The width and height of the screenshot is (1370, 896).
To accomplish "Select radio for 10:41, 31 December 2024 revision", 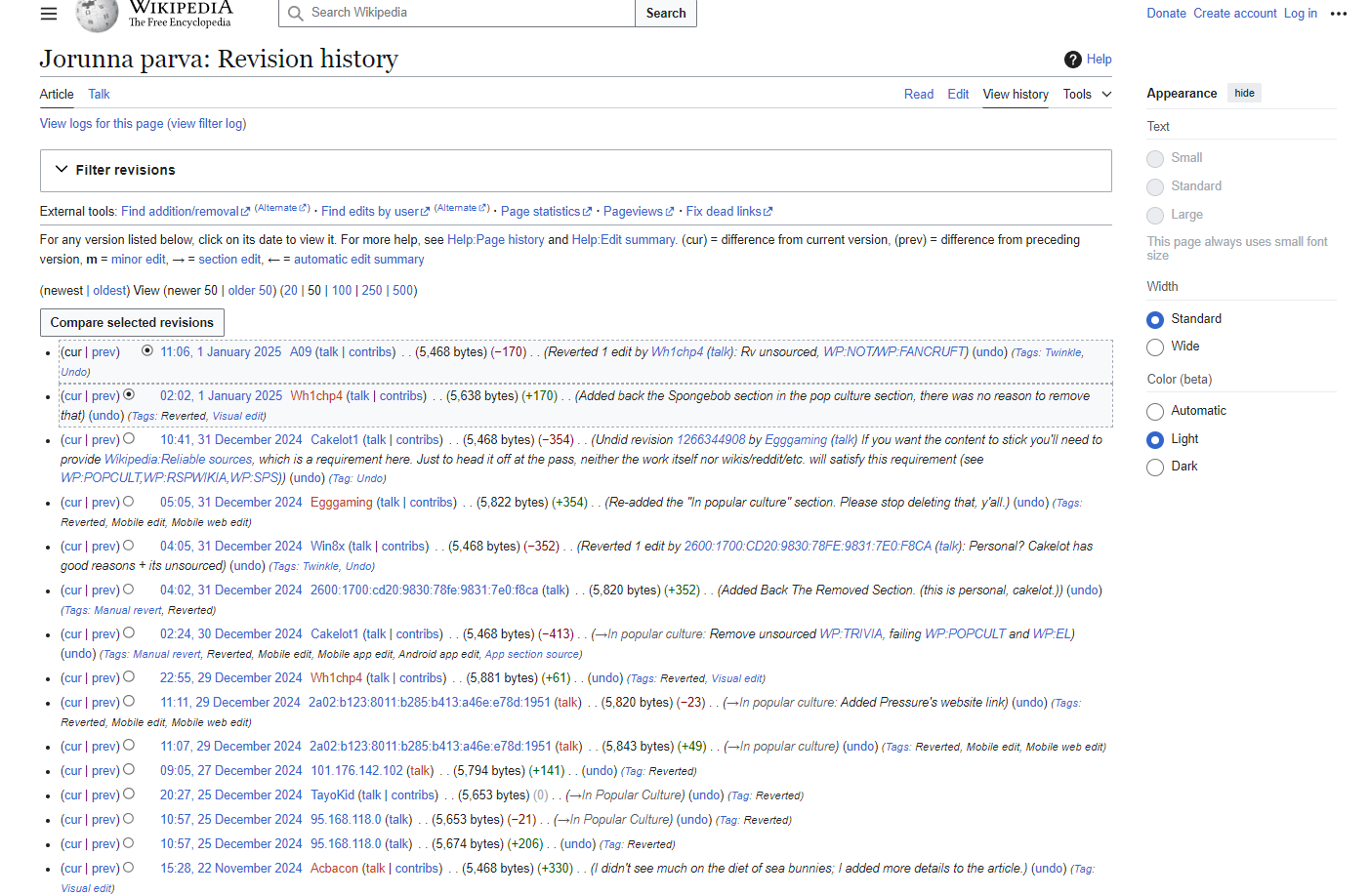I will coord(129,439).
